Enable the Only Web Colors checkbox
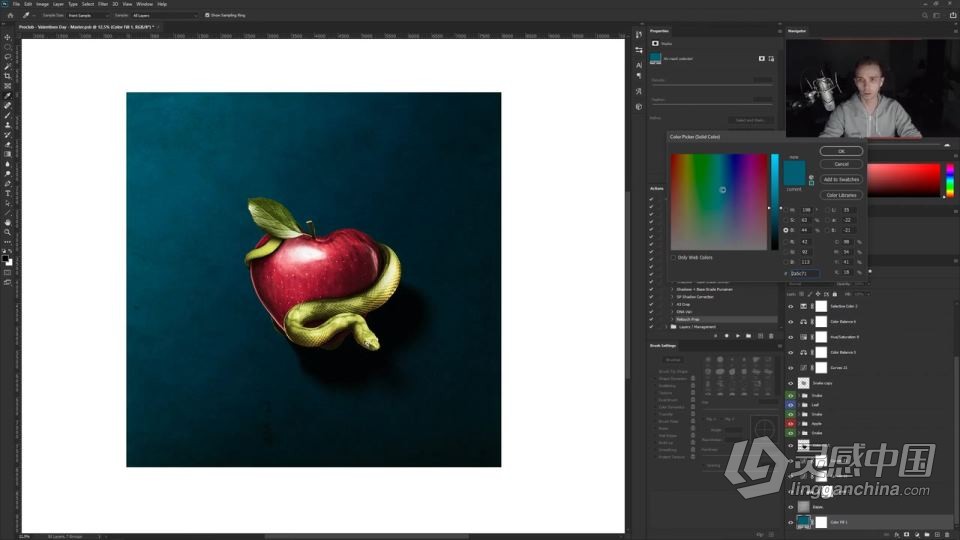Viewport: 960px width, 540px height. point(673,258)
